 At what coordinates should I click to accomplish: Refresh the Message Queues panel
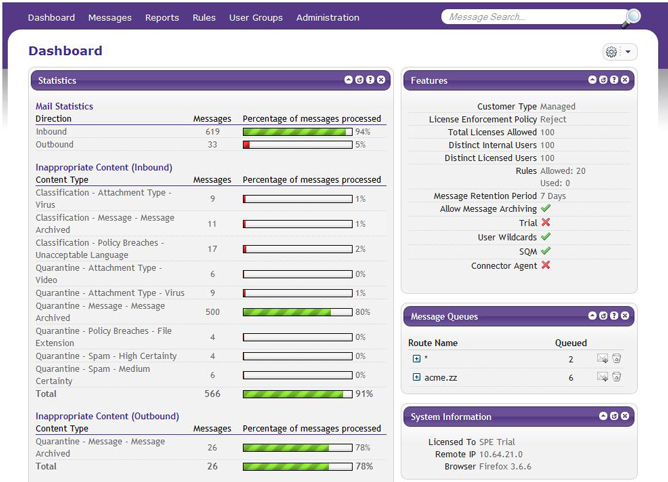pos(603,316)
